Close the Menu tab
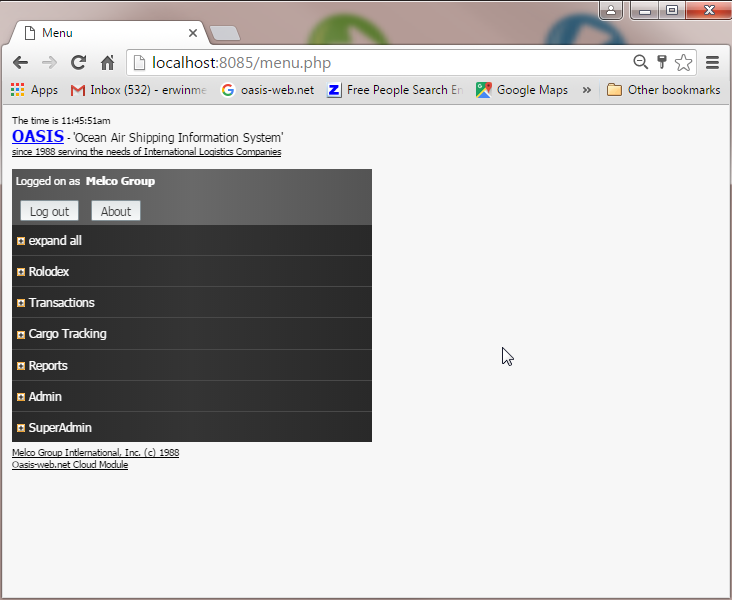 [193, 33]
